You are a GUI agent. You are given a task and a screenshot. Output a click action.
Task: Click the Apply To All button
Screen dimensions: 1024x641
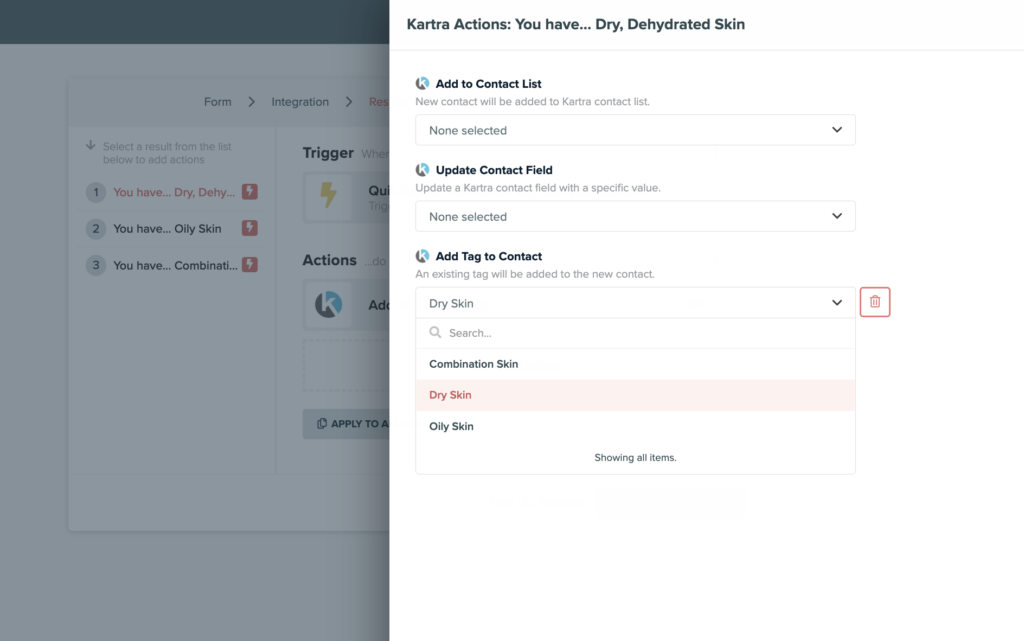[x=346, y=424]
